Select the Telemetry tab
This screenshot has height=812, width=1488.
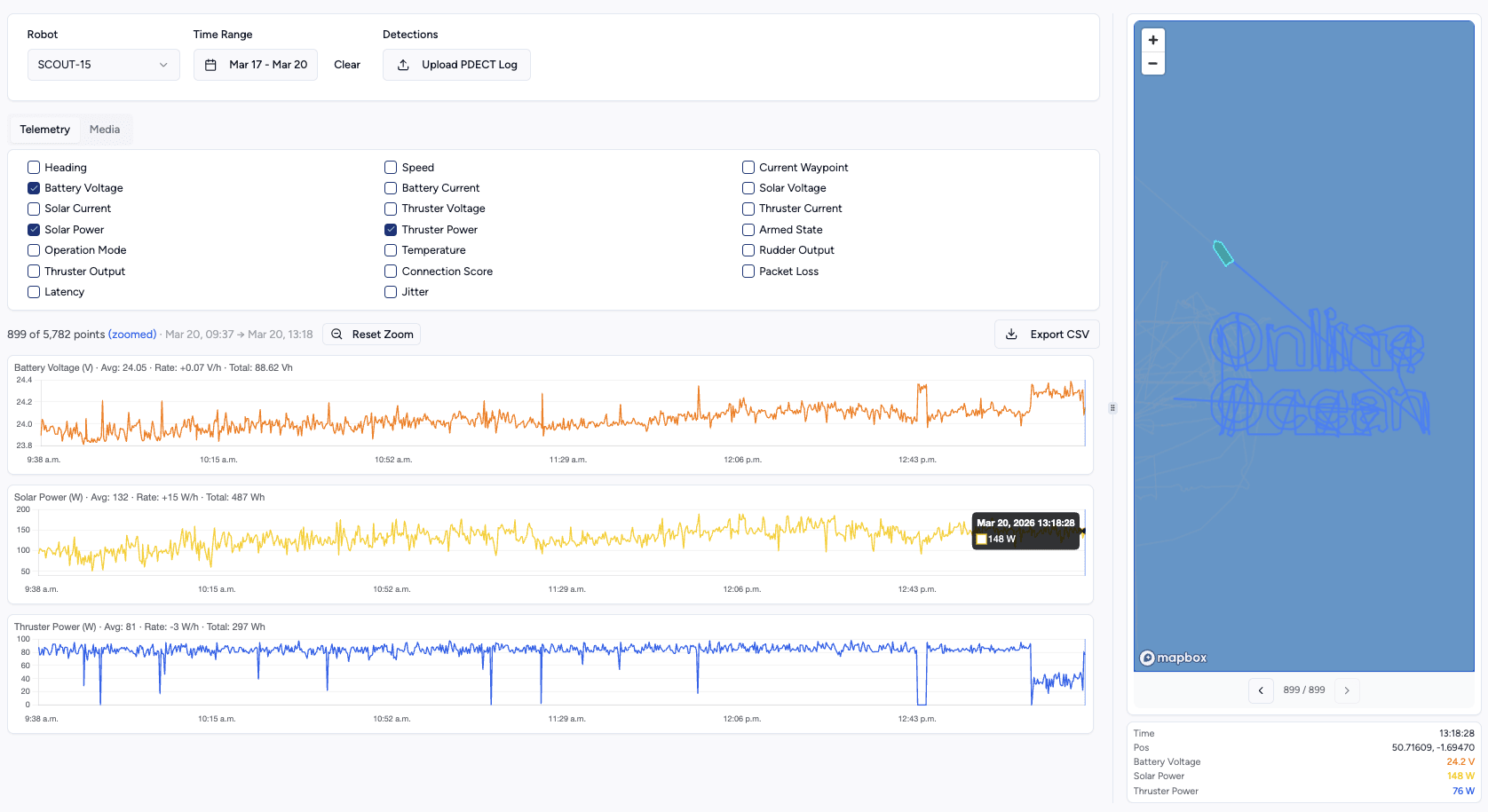(44, 129)
